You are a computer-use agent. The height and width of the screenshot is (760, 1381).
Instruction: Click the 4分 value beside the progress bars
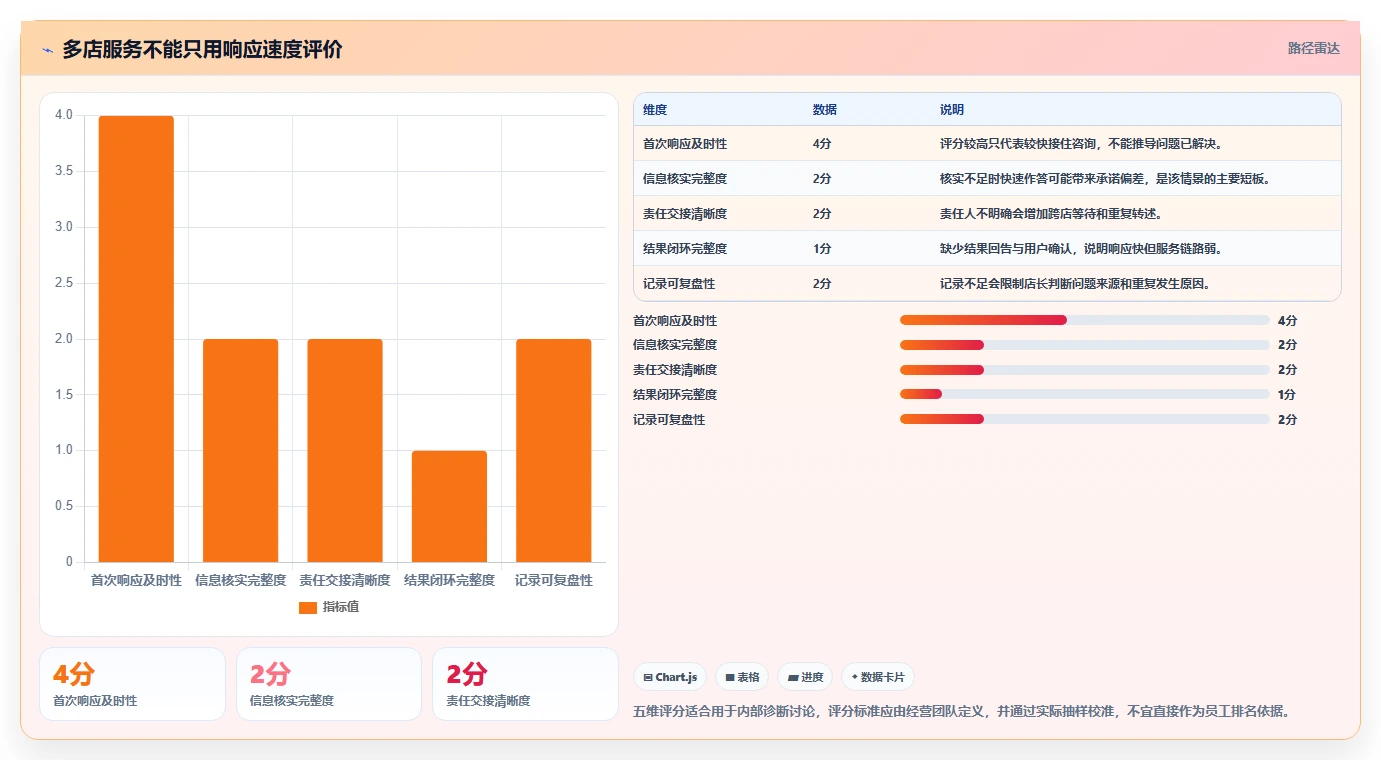(x=1287, y=321)
